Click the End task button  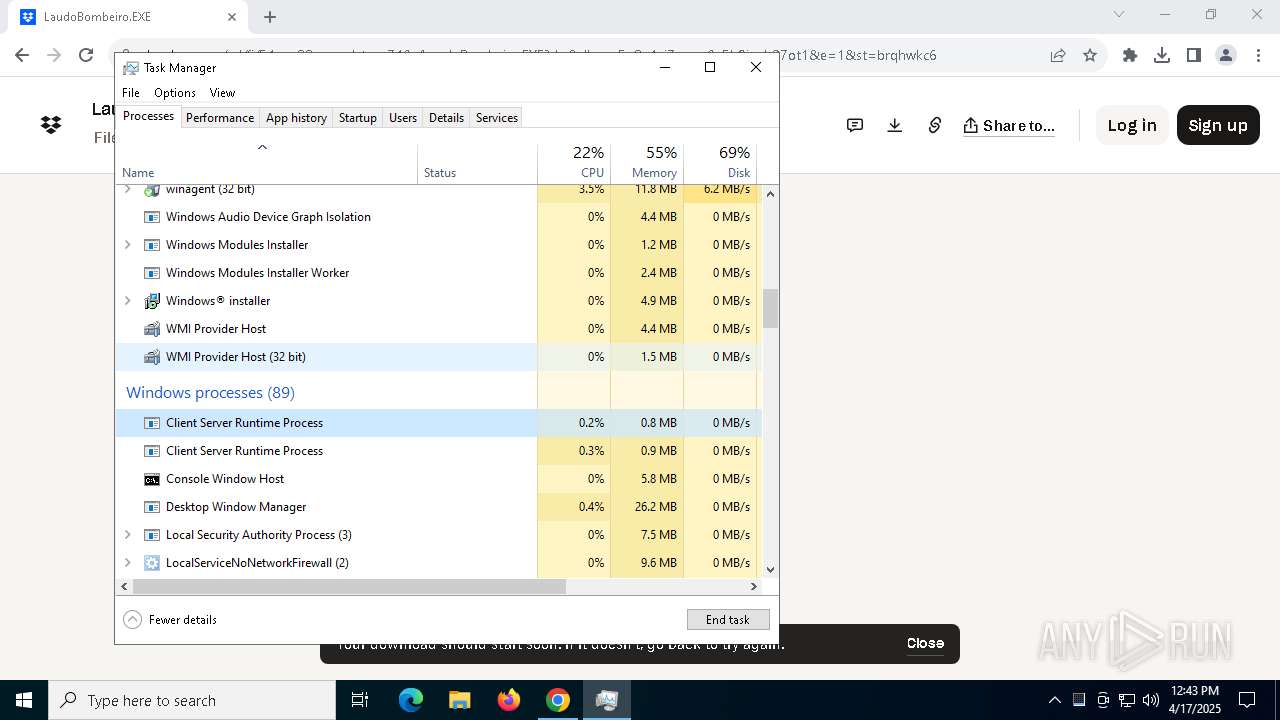point(728,620)
